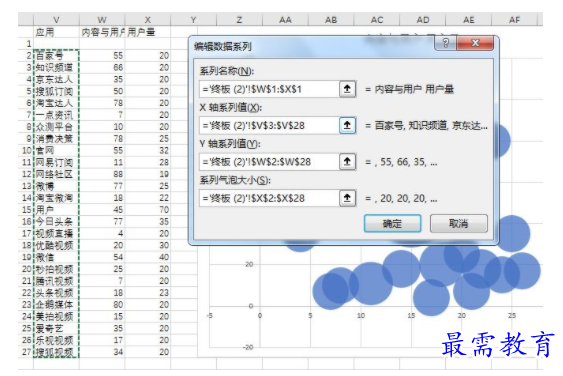Select the cell 官网
563x376 pixels.
click(56, 150)
